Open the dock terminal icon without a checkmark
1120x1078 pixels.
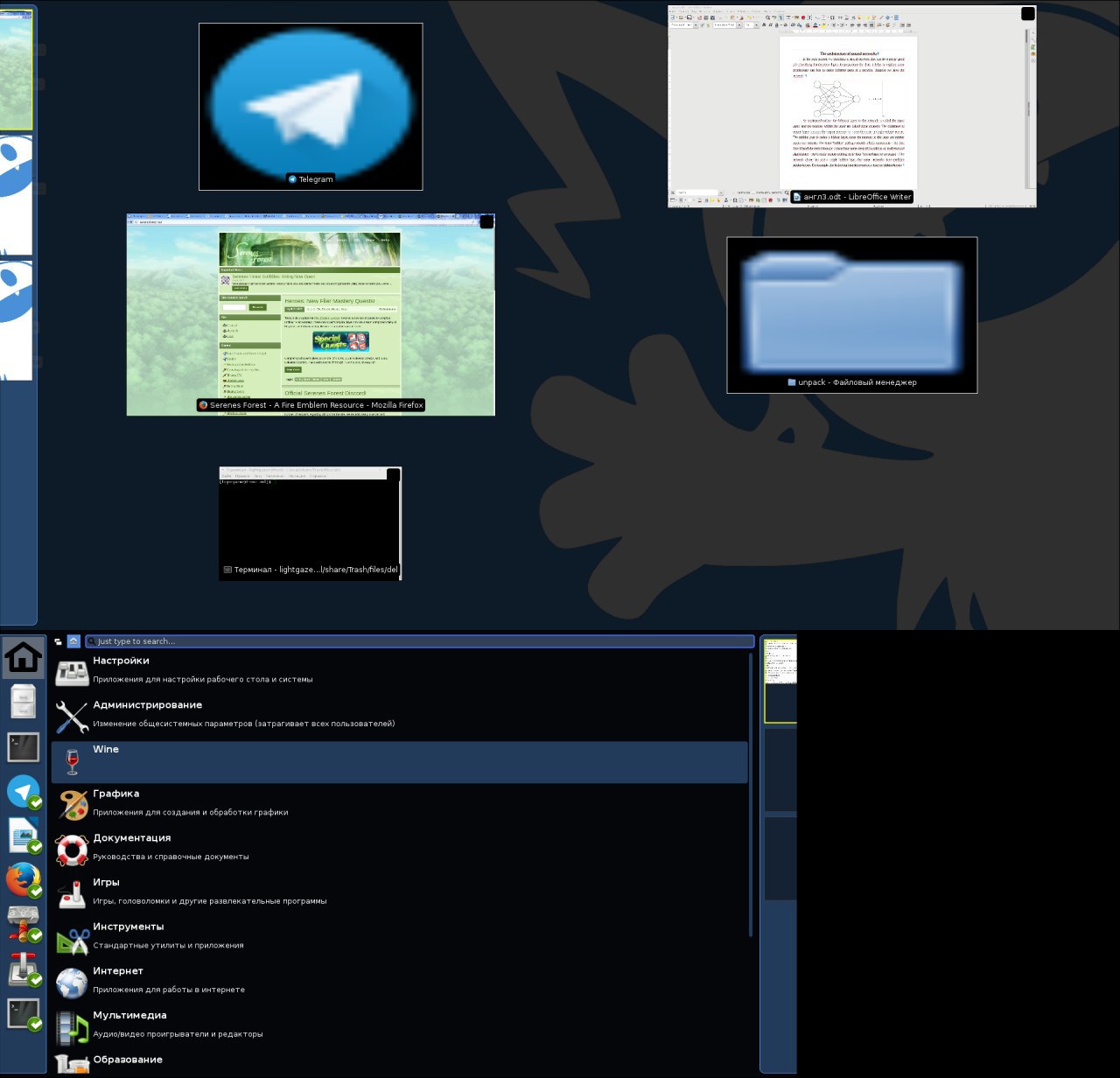click(x=24, y=747)
